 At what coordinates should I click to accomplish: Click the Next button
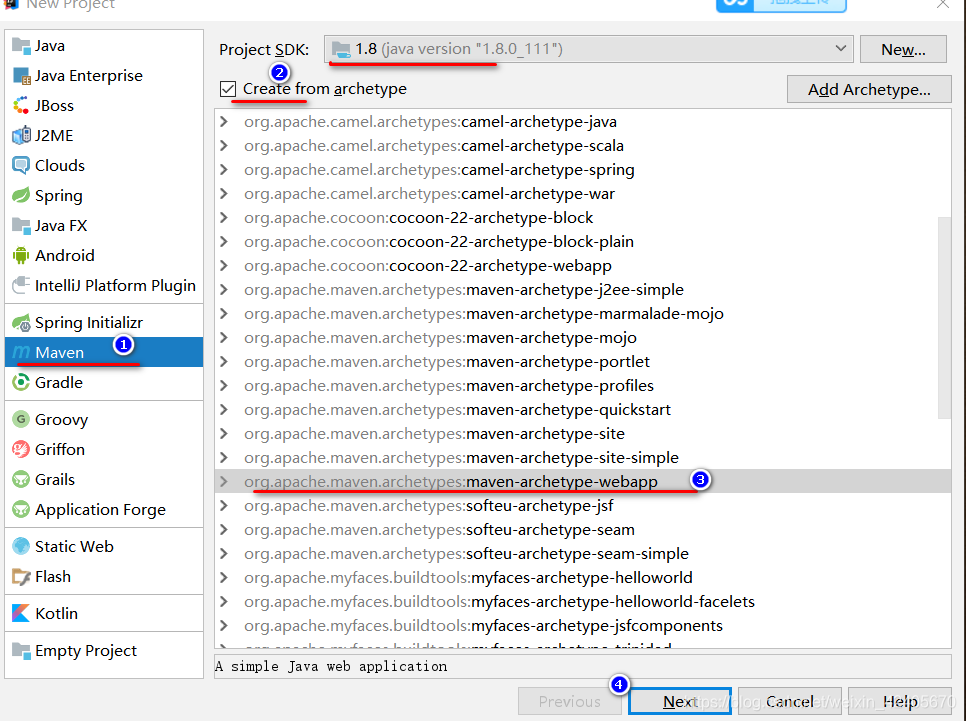pos(680,701)
